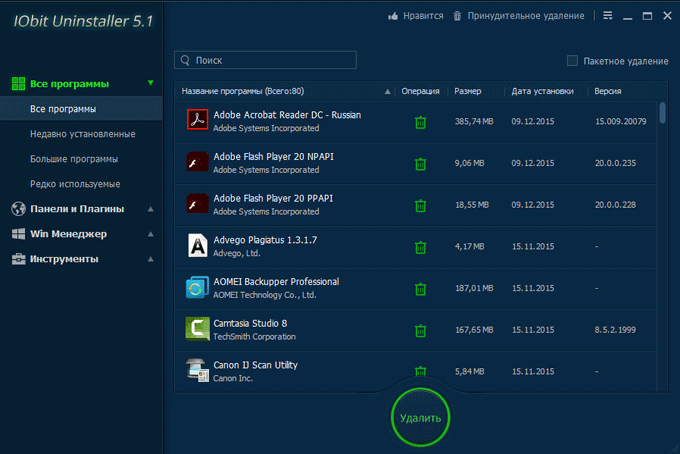Select Редко используемые in the sidebar
Screen dimensions: 680x454
(75, 184)
